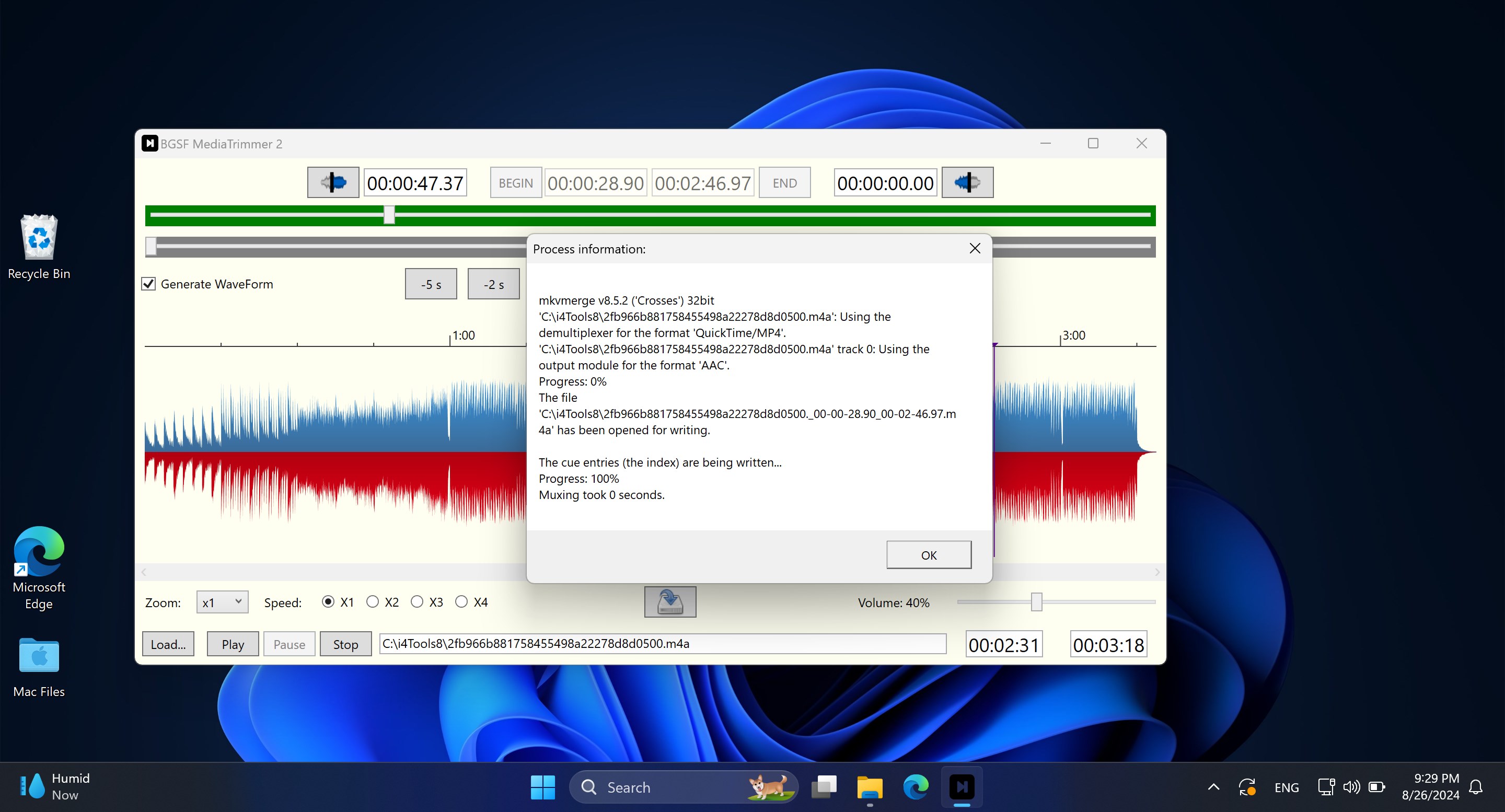
Task: Click the save trimmed file icon
Action: point(669,602)
